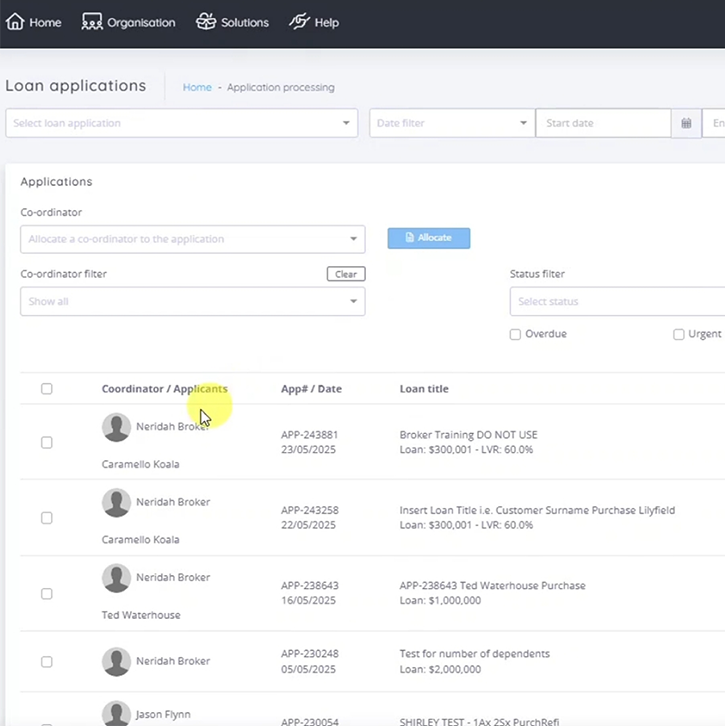This screenshot has height=726, width=725.
Task: Open the Date filter dropdown
Action: [x=451, y=123]
